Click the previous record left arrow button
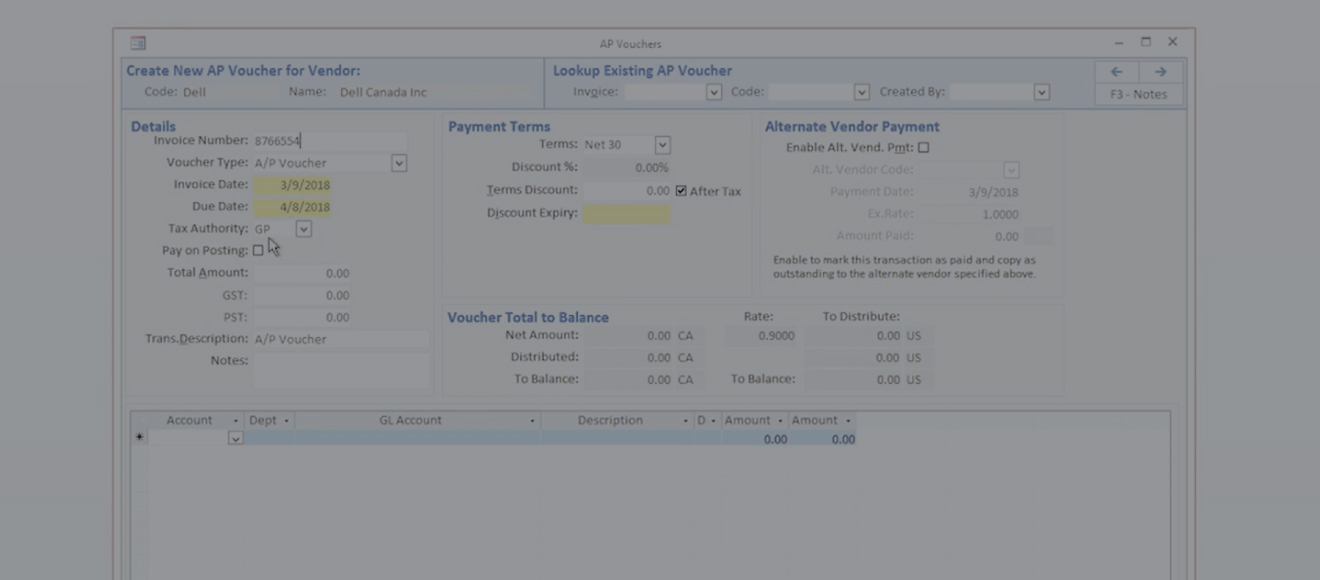This screenshot has width=1320, height=580. coord(1117,72)
